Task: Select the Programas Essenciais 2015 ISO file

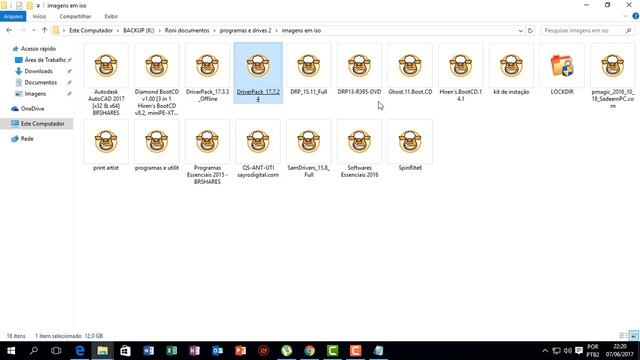Action: pos(207,152)
